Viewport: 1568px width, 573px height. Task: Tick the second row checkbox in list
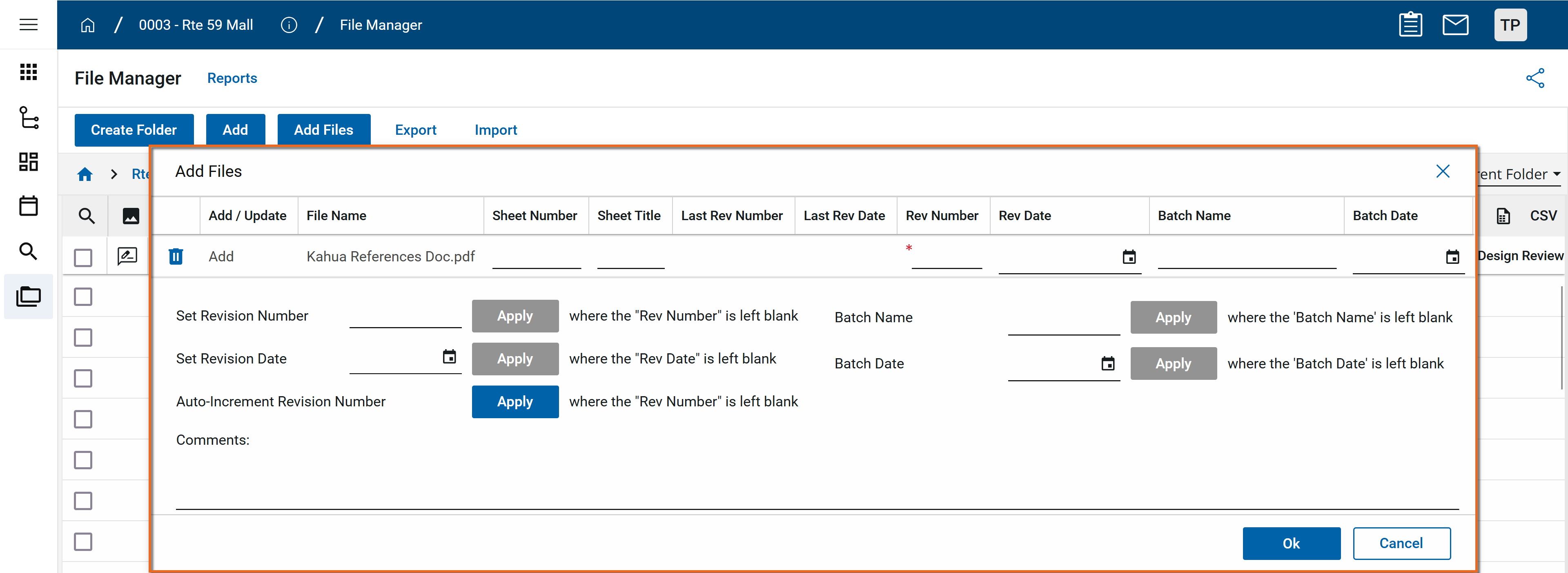[83, 297]
